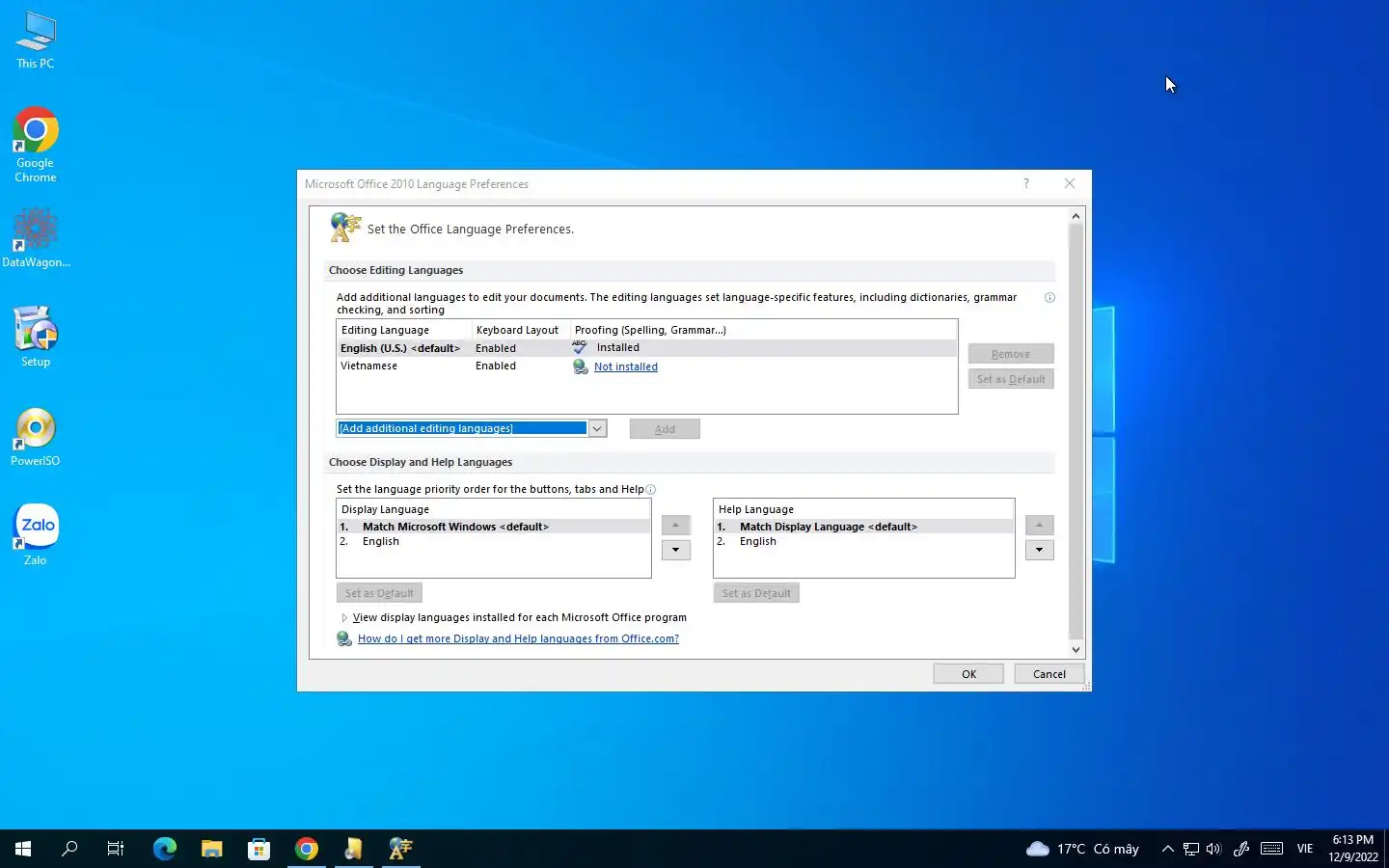This screenshot has width=1389, height=868.
Task: Click info icon beside editing languages description
Action: 1049,297
